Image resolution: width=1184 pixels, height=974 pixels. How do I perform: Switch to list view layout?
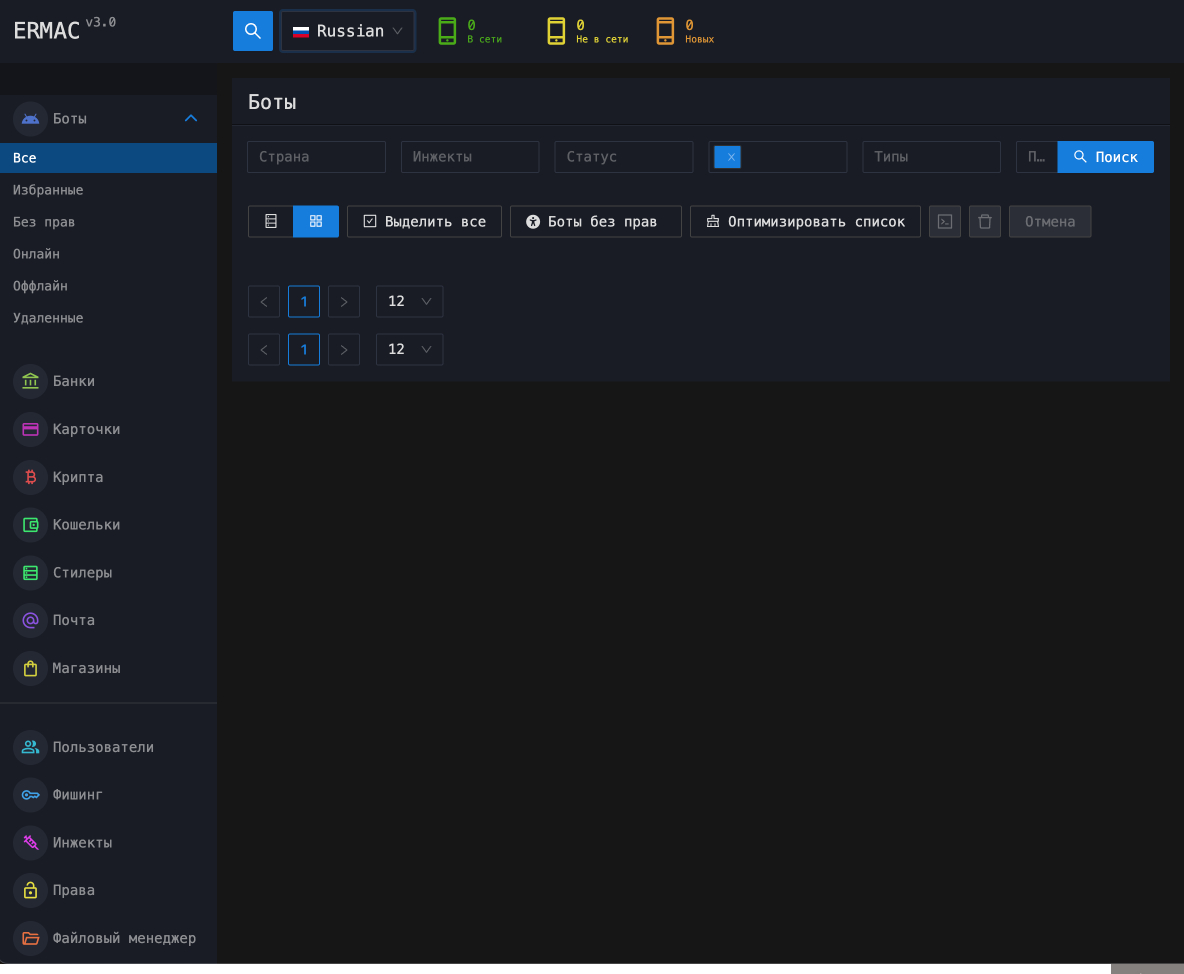click(271, 222)
